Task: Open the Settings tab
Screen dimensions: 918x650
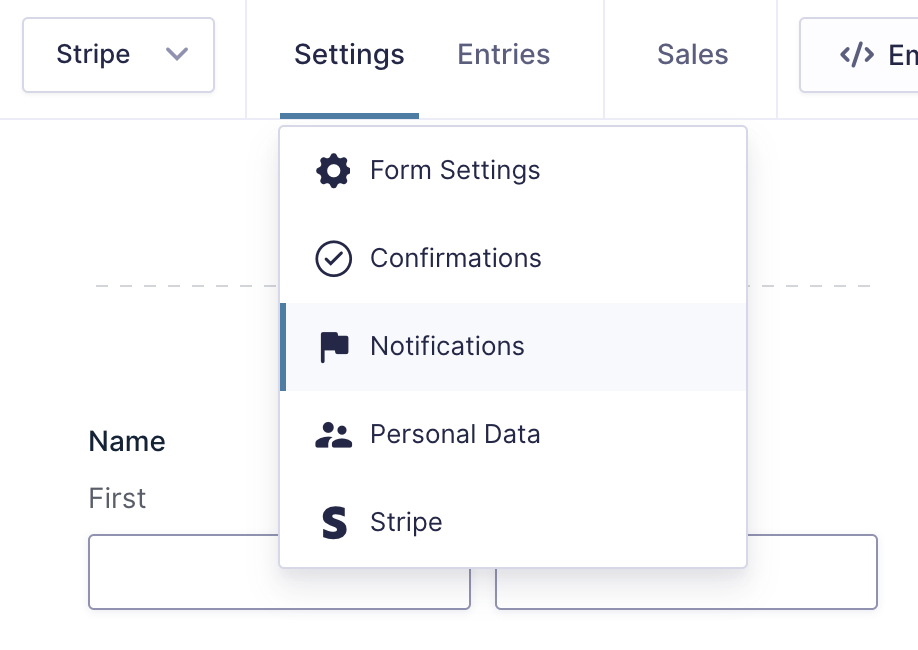Action: (349, 54)
